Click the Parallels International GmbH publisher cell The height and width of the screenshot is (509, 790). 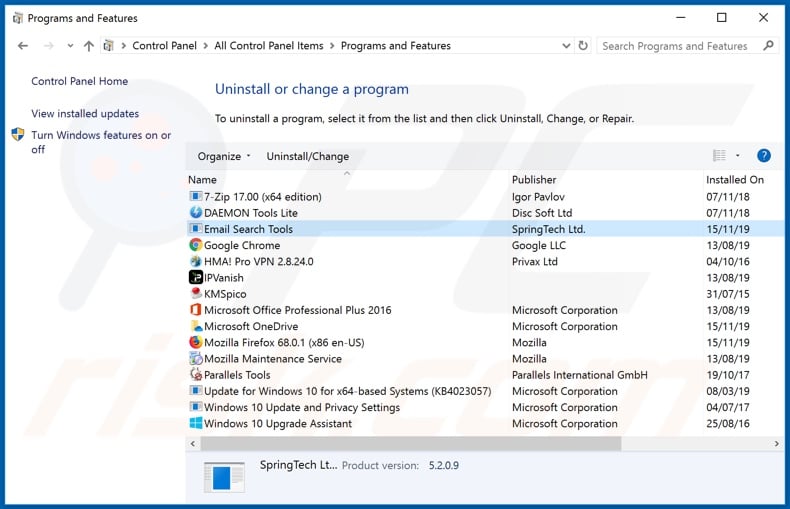click(x=579, y=375)
